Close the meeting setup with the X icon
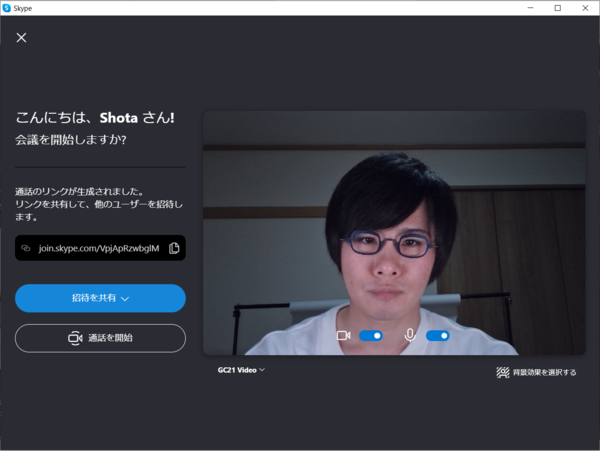 [21, 37]
